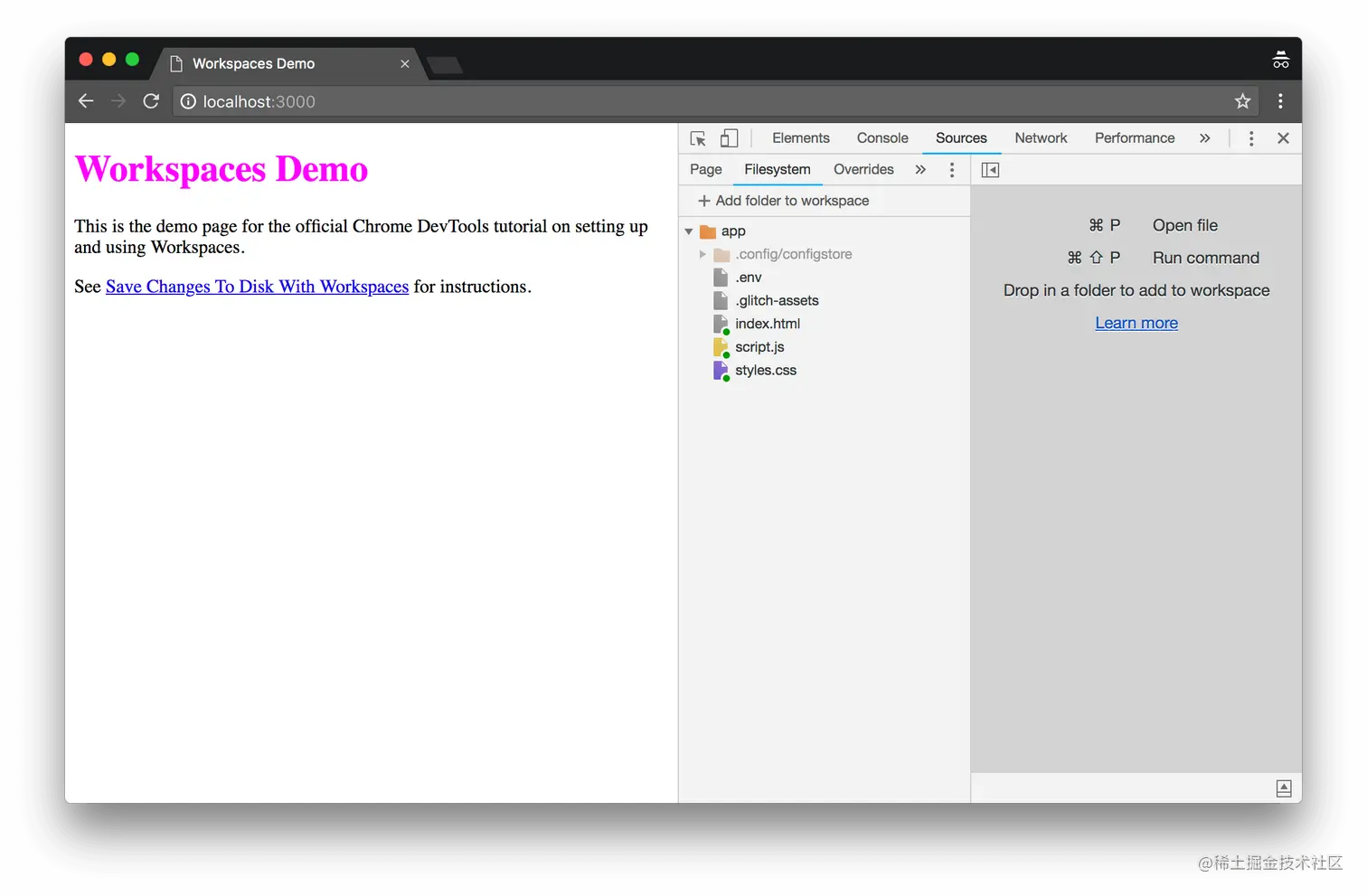Screen dimensions: 1367x896
Task: Open the Chrome main menu
Action: 1280,101
